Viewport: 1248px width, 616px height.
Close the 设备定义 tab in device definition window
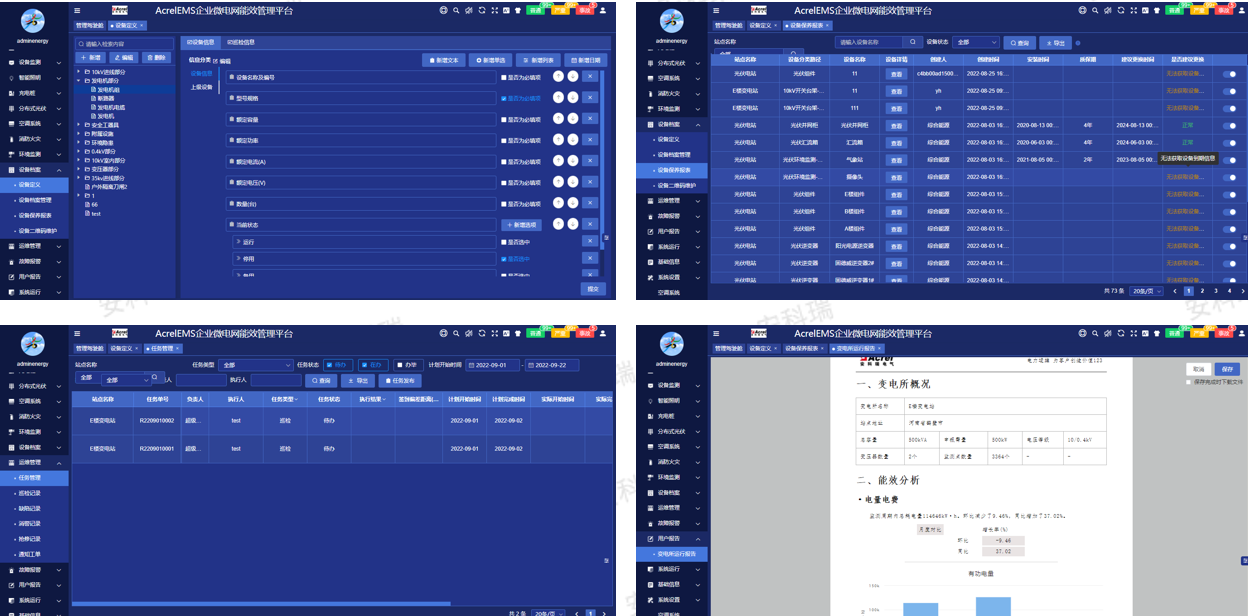tap(142, 25)
